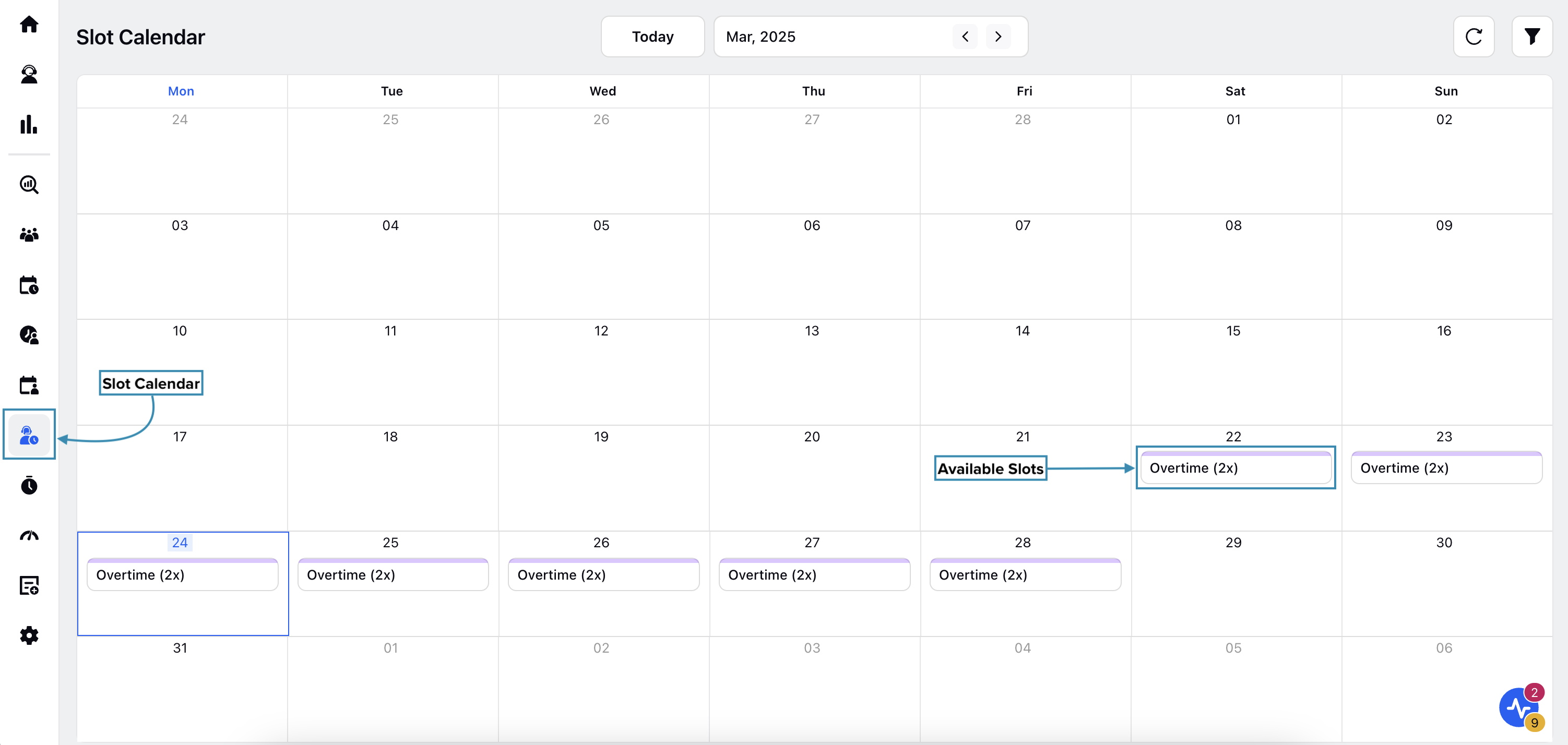This screenshot has height=745, width=1568.
Task: Open the filter funnel icon
Action: point(1532,37)
